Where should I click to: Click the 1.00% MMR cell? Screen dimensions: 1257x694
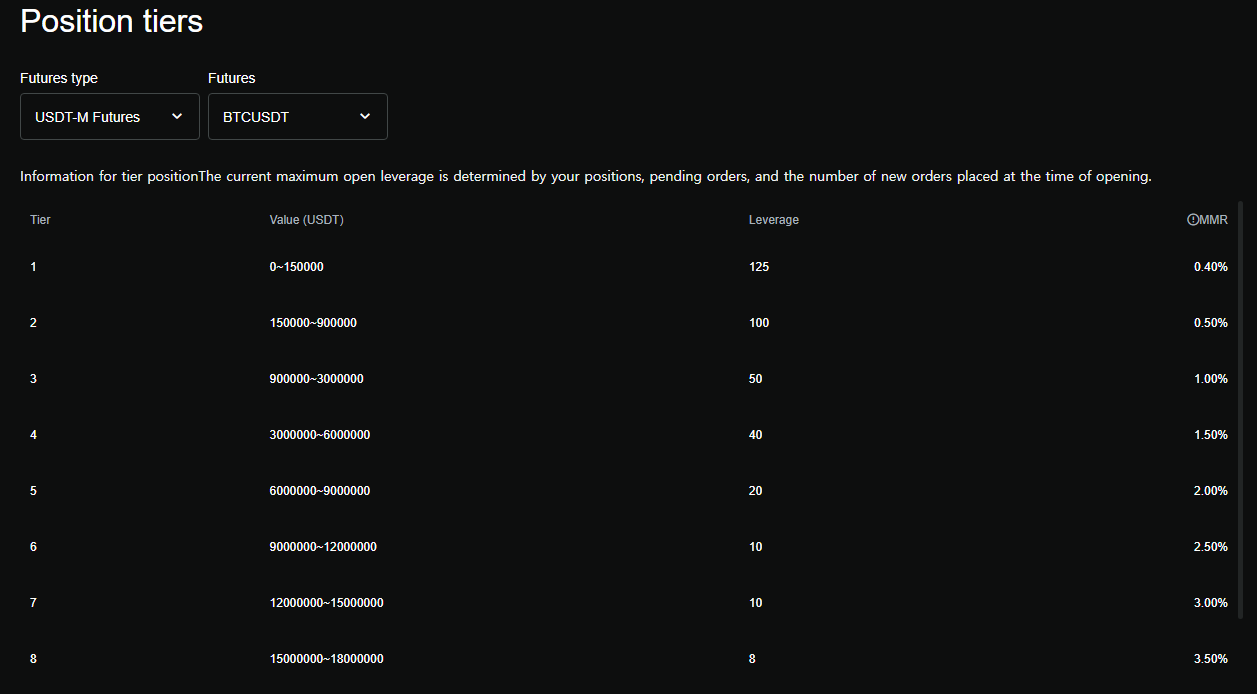pyautogui.click(x=1210, y=379)
